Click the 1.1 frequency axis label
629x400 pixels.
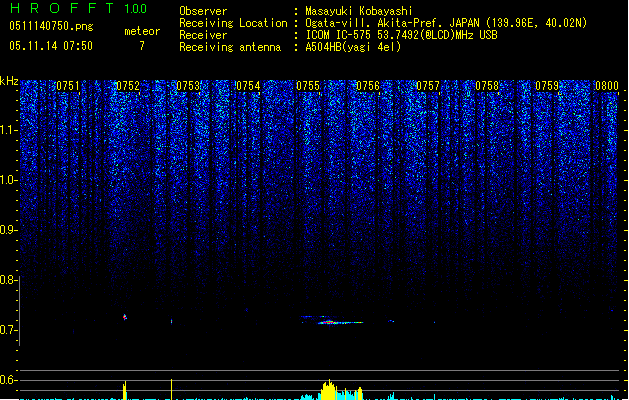9,130
